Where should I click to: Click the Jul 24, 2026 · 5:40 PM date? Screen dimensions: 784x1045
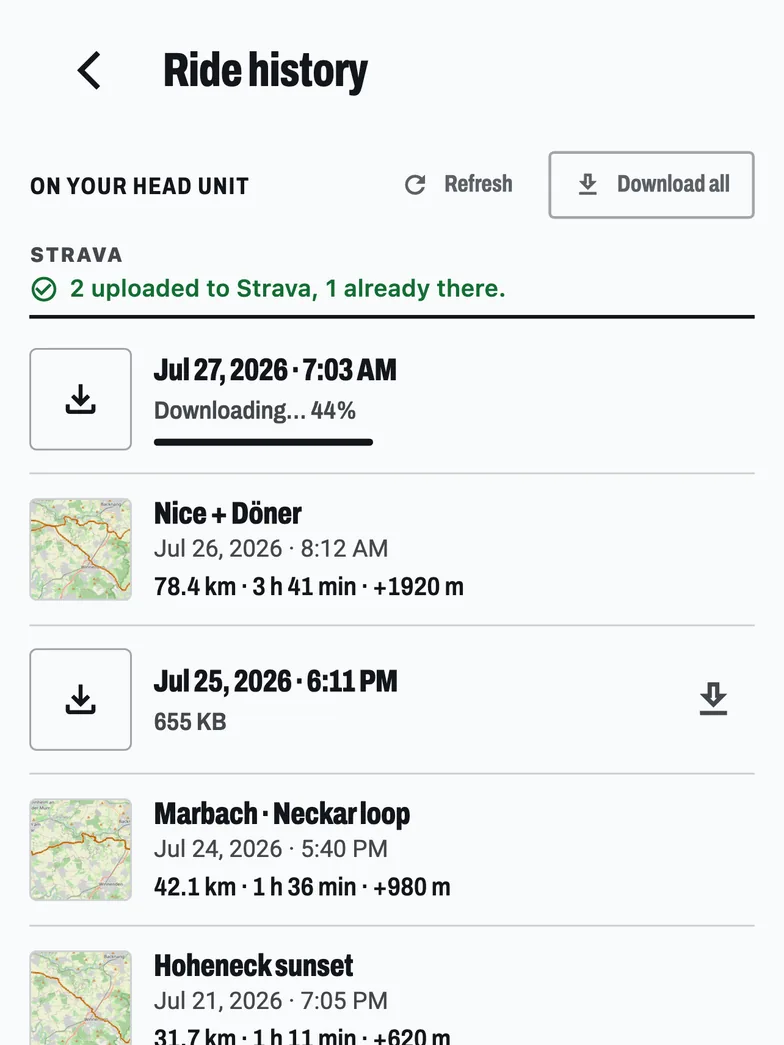tap(271, 849)
